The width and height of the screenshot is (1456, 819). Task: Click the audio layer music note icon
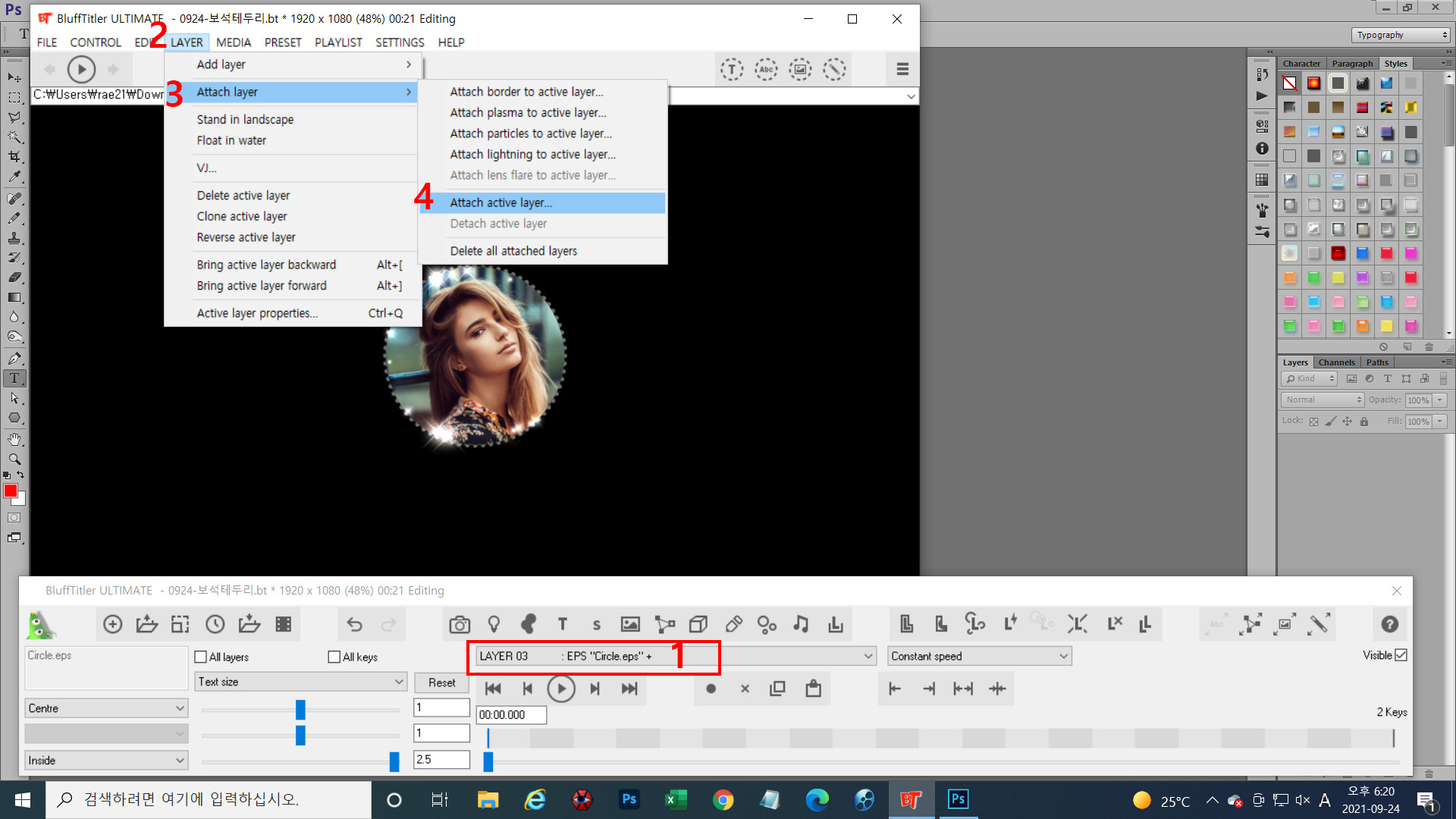pos(801,624)
